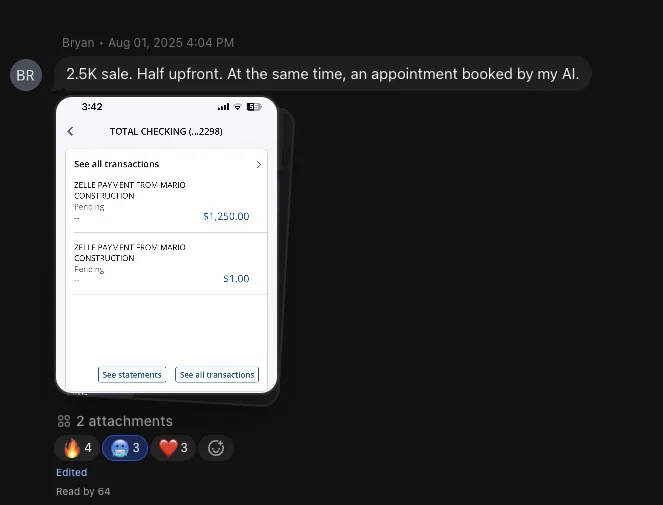Toggle the cold face emoji reaction
Screen dimensions: 663x505
[x=125, y=448]
